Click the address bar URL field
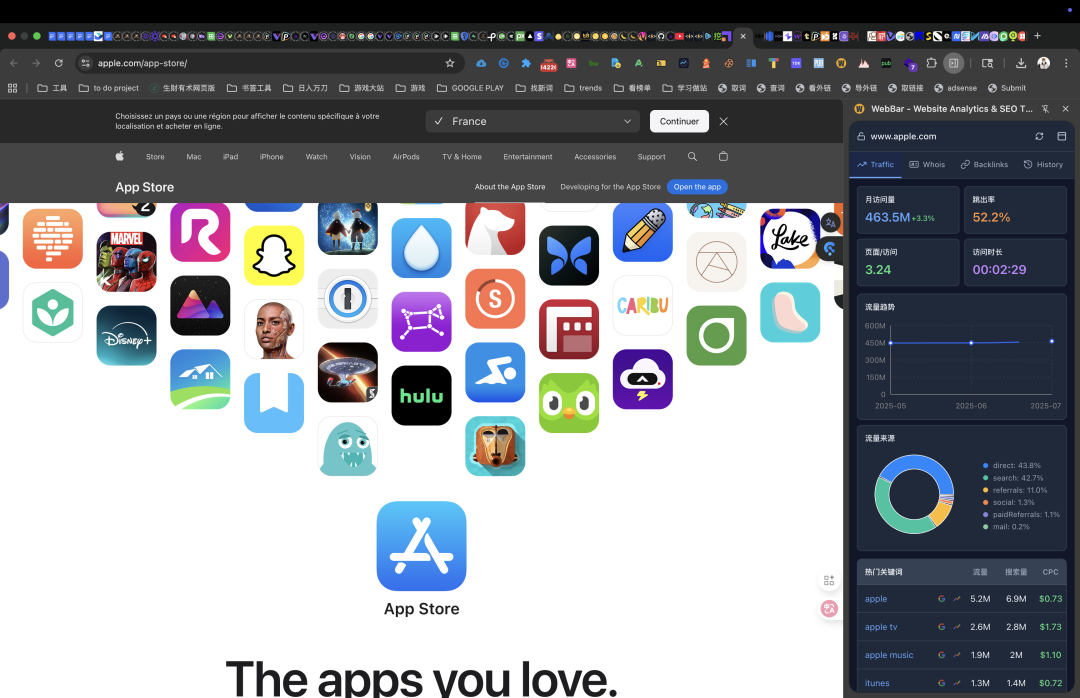The height and width of the screenshot is (698, 1080). pos(269,63)
